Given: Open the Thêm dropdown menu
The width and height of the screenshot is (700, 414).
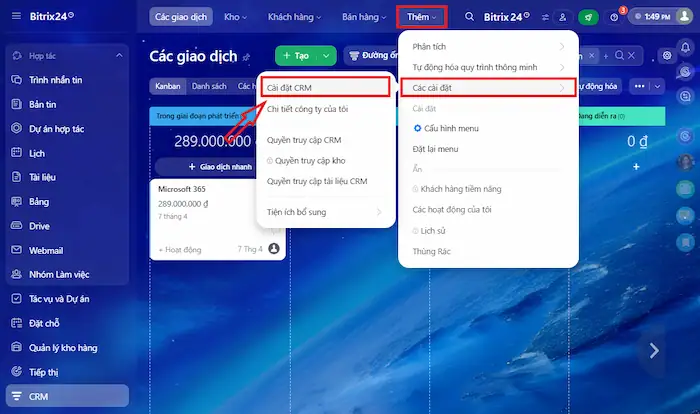Looking at the screenshot, I should tap(421, 17).
